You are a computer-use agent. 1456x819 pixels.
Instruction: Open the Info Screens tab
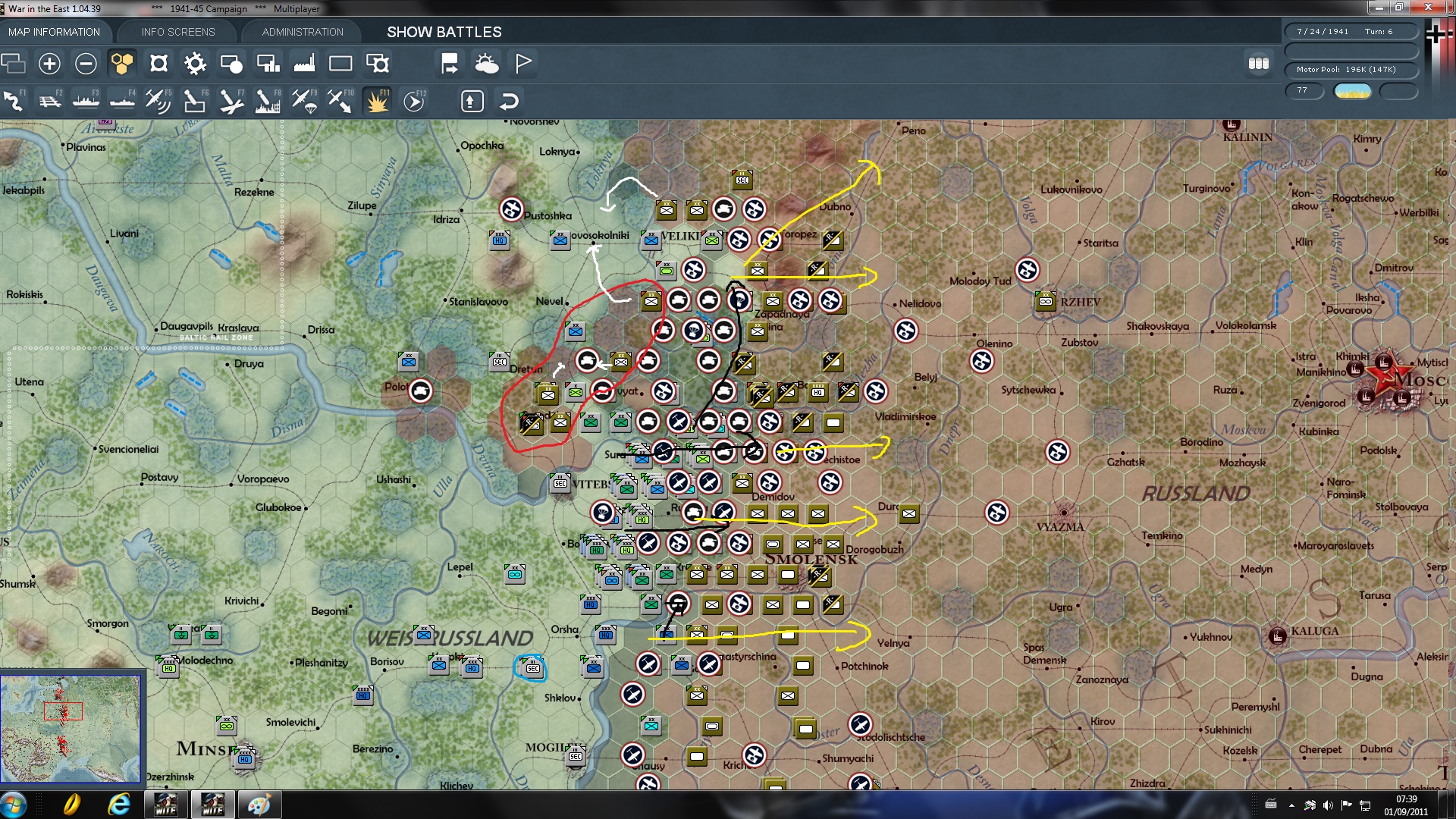pos(178,32)
